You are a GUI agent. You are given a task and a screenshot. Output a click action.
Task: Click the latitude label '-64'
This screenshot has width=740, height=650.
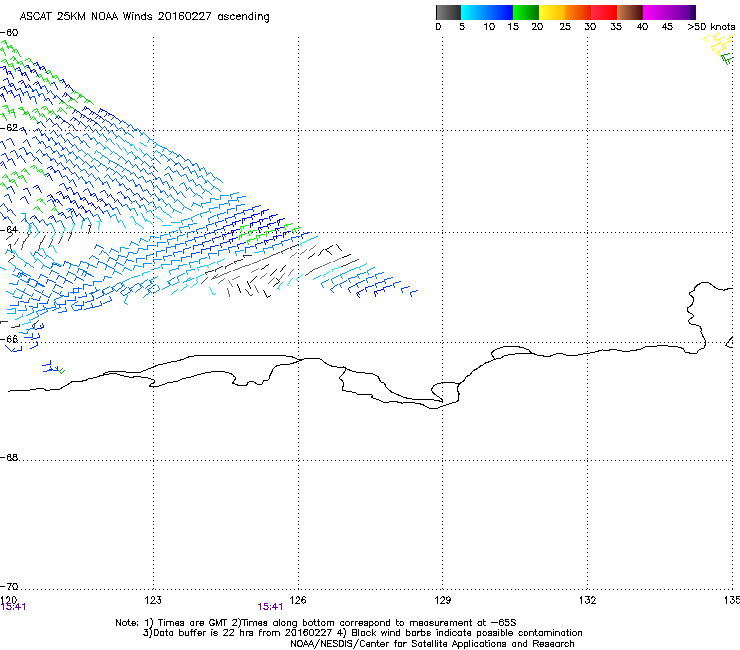pyautogui.click(x=9, y=230)
